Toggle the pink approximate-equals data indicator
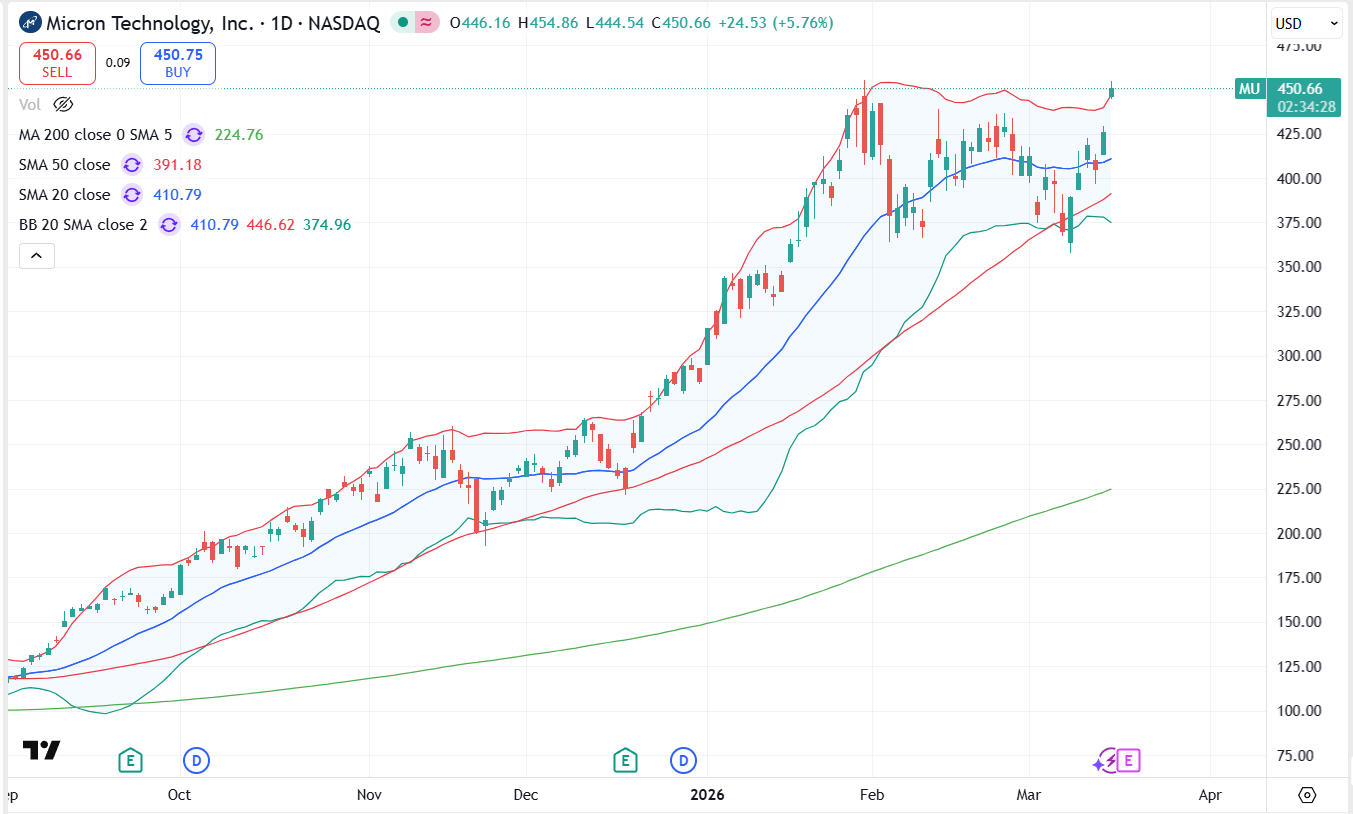The image size is (1353, 814). [427, 23]
